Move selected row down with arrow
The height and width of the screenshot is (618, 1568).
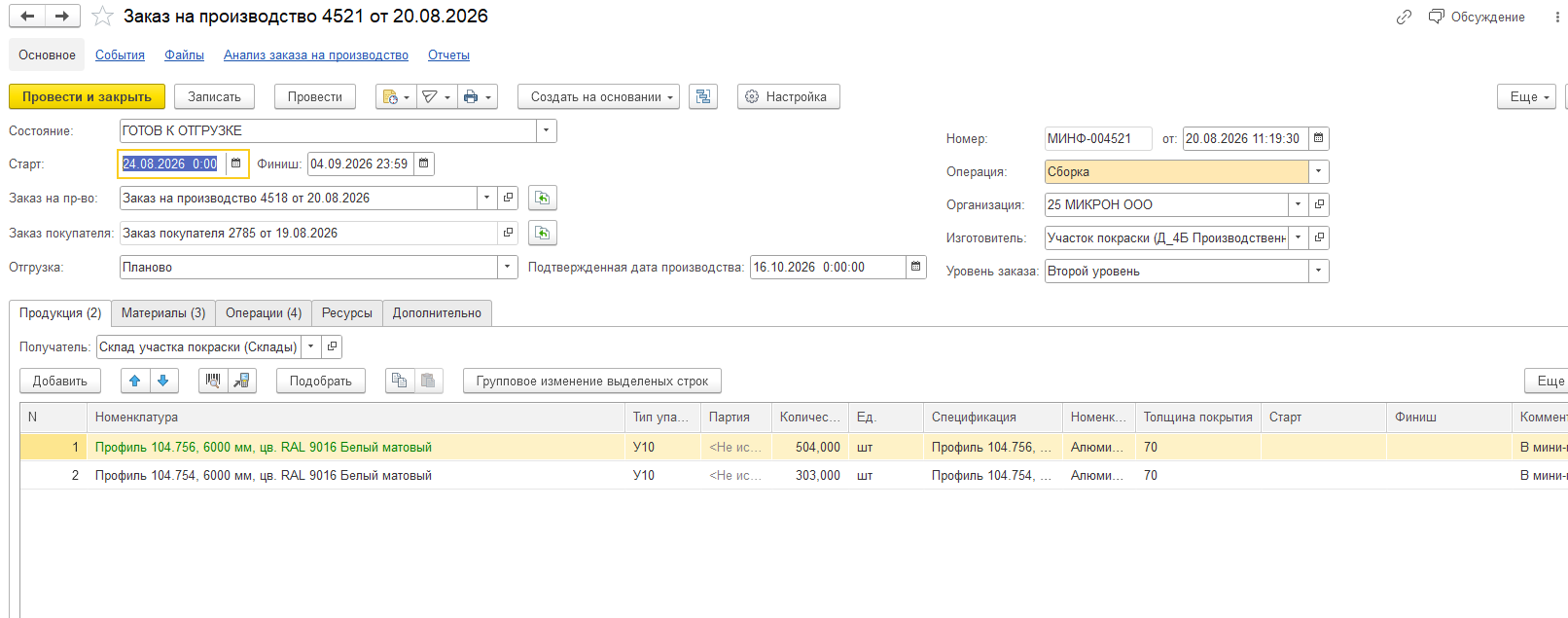point(163,381)
